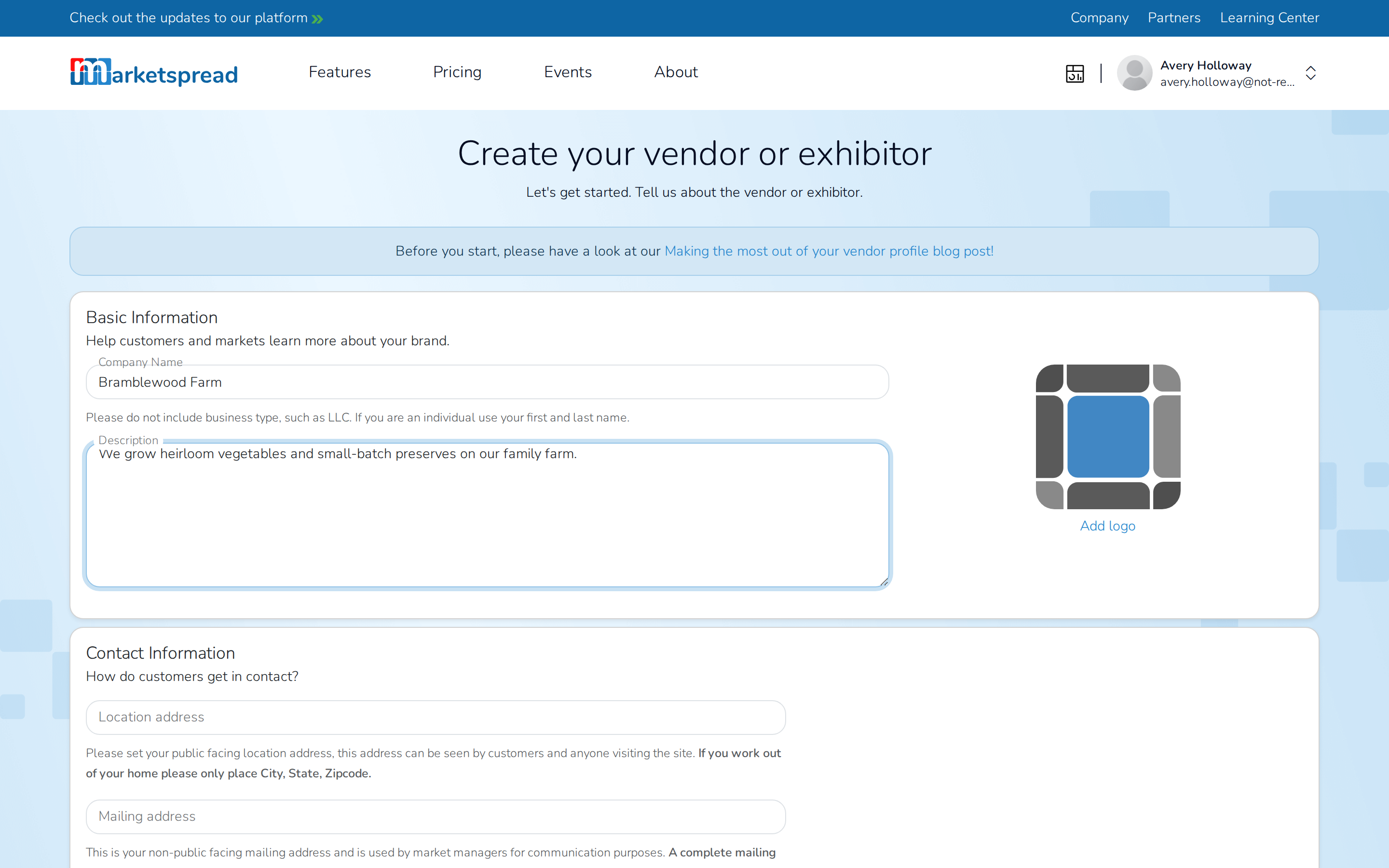Open the vendor profile blog post link
The height and width of the screenshot is (868, 1389).
point(829,251)
